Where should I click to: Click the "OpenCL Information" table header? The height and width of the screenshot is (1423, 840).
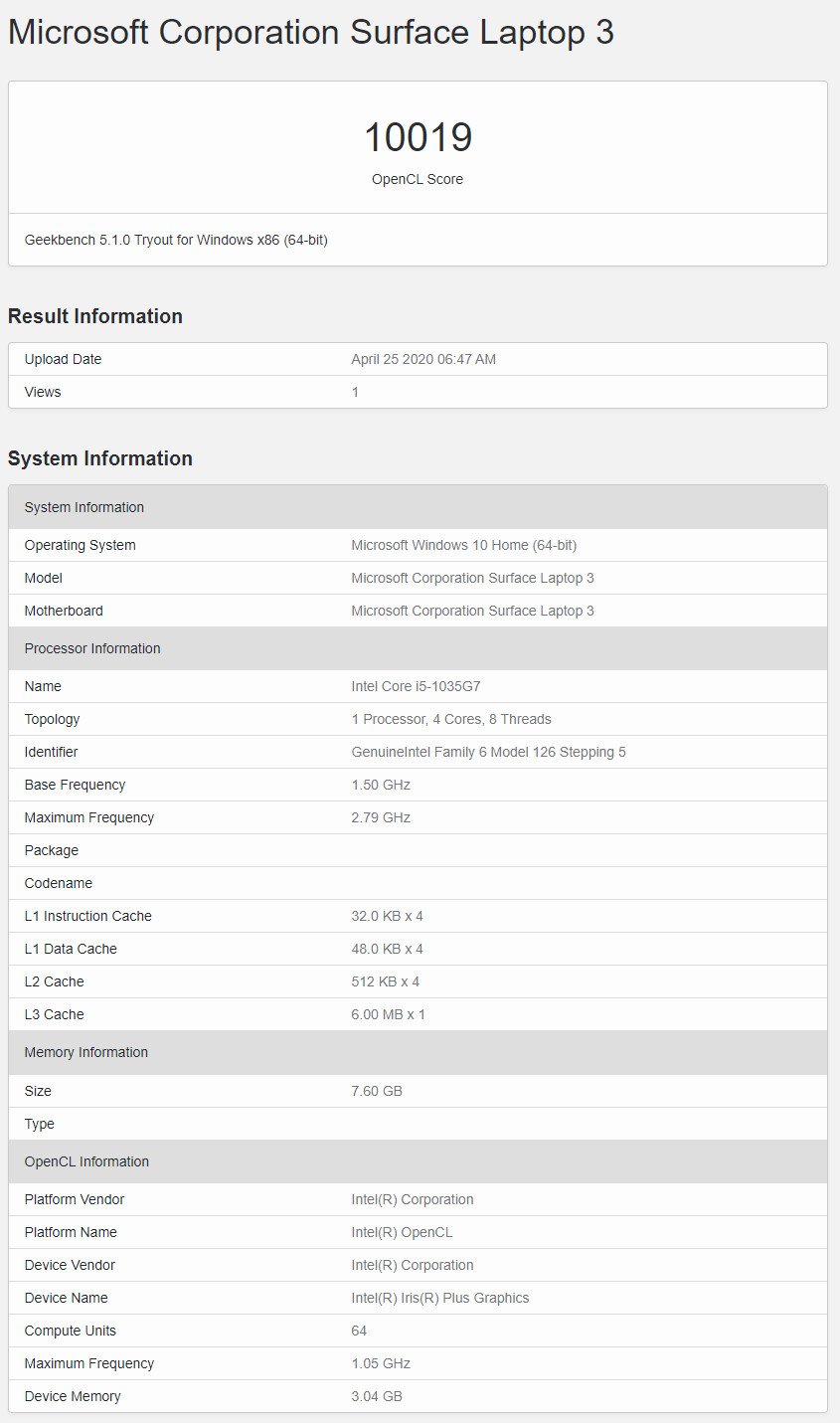[418, 1161]
